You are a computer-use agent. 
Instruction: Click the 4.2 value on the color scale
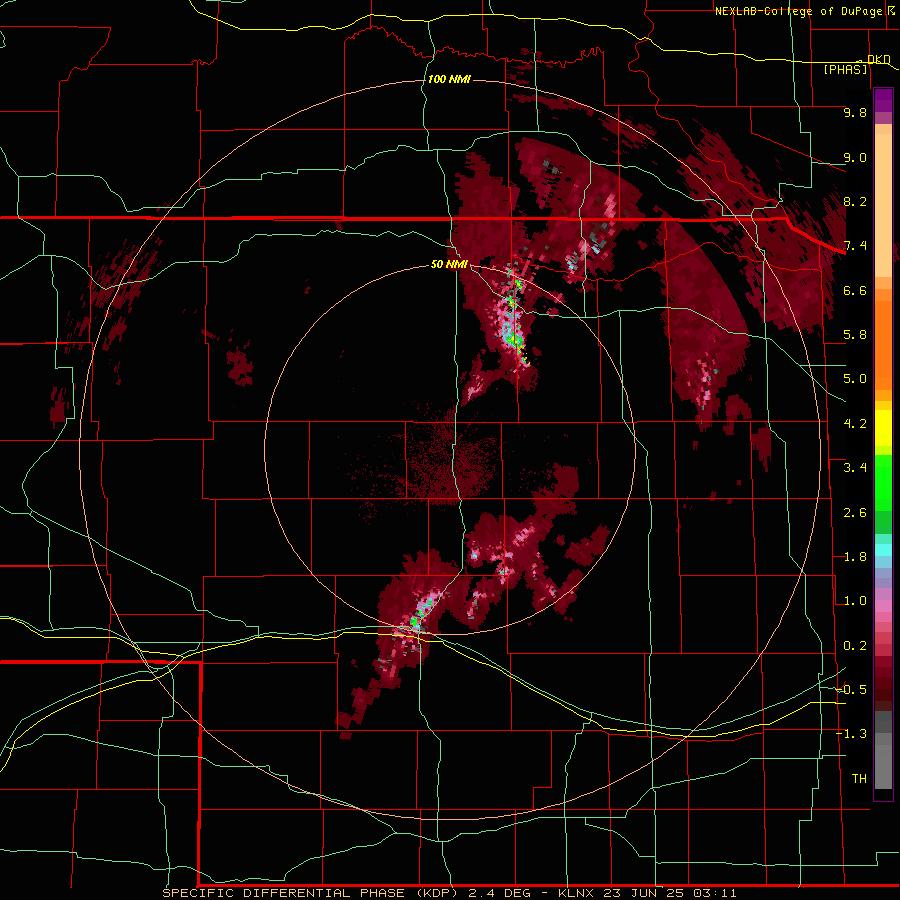click(x=855, y=424)
